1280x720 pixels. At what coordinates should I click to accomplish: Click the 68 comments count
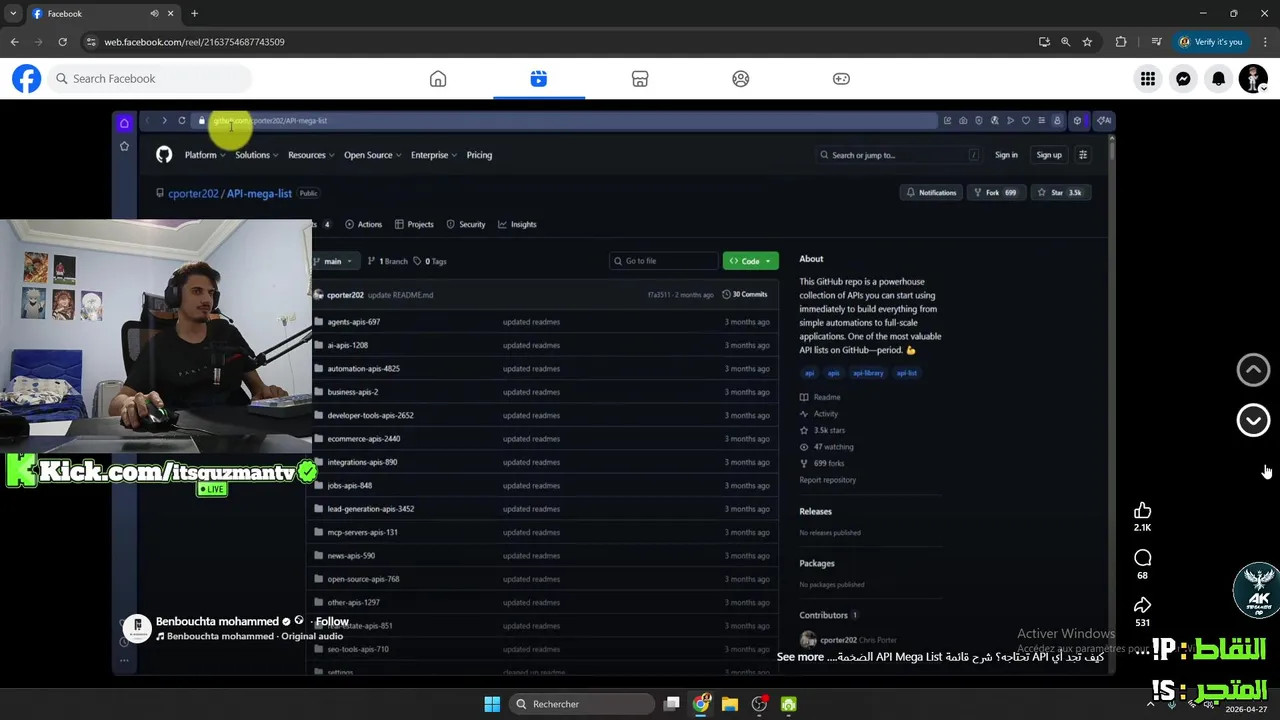point(1142,575)
